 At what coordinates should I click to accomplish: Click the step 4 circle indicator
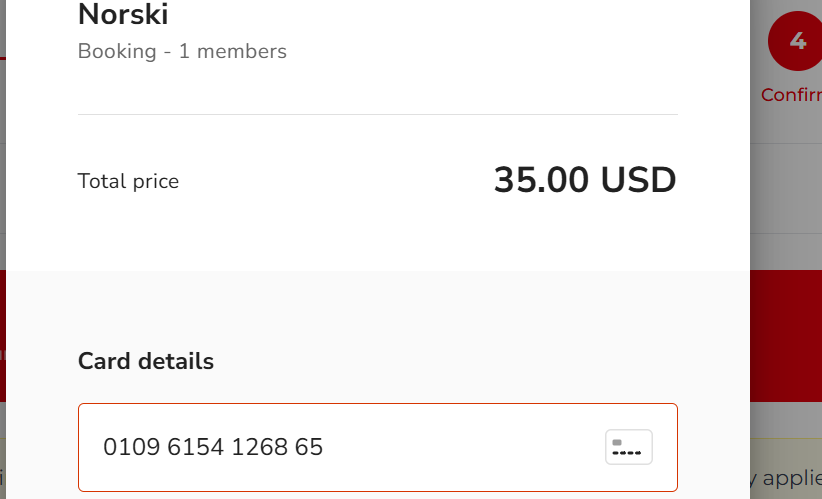[796, 42]
